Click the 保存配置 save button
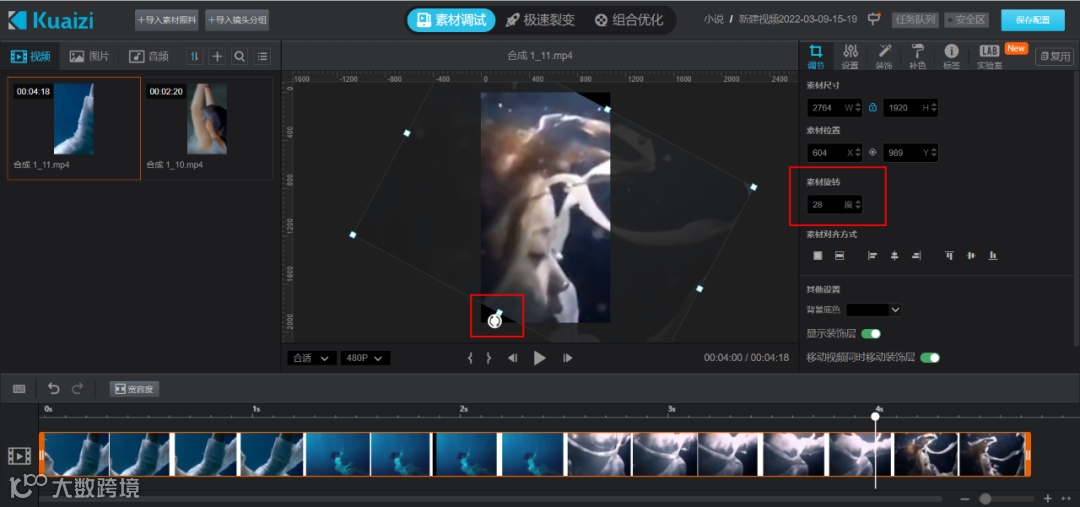 click(x=1032, y=20)
